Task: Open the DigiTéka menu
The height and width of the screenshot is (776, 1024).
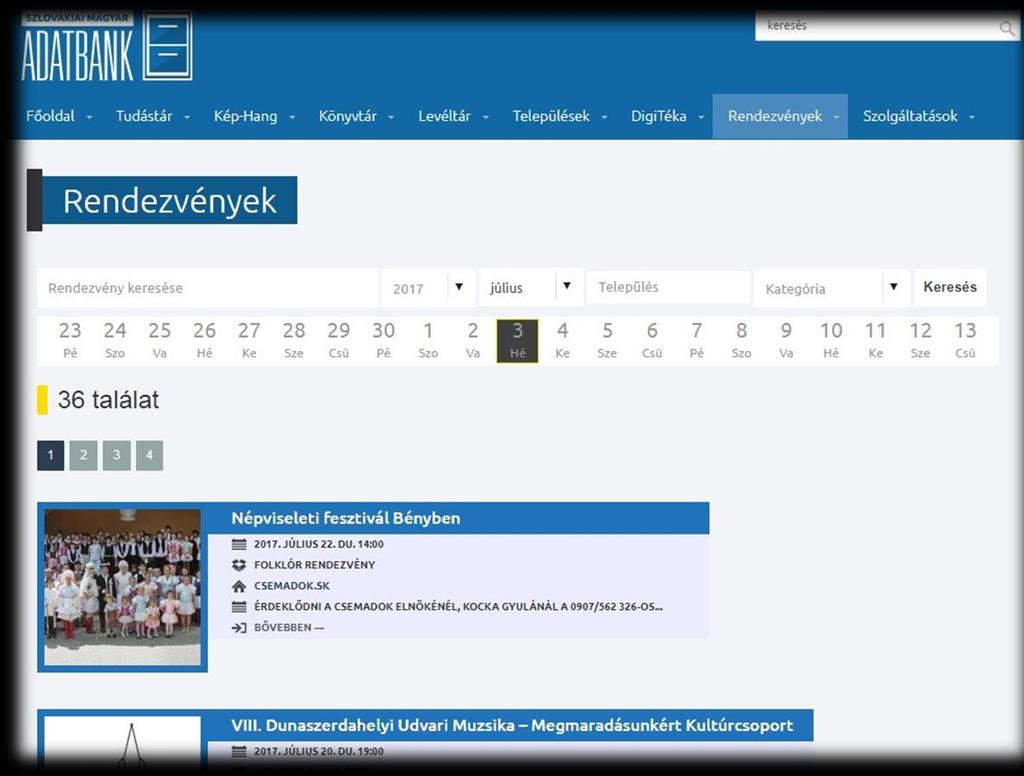Action: click(667, 116)
